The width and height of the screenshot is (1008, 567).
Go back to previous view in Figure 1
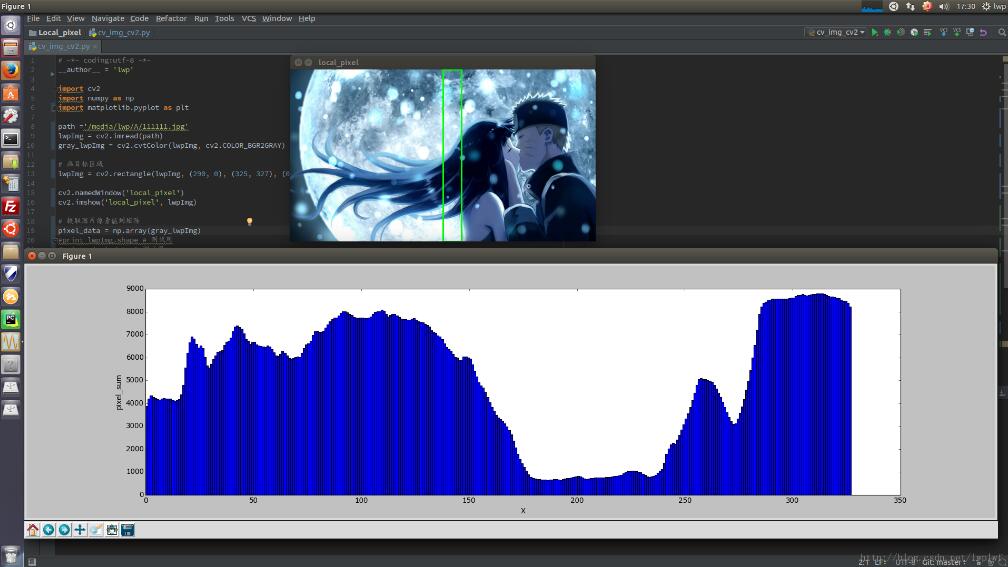tap(49, 530)
